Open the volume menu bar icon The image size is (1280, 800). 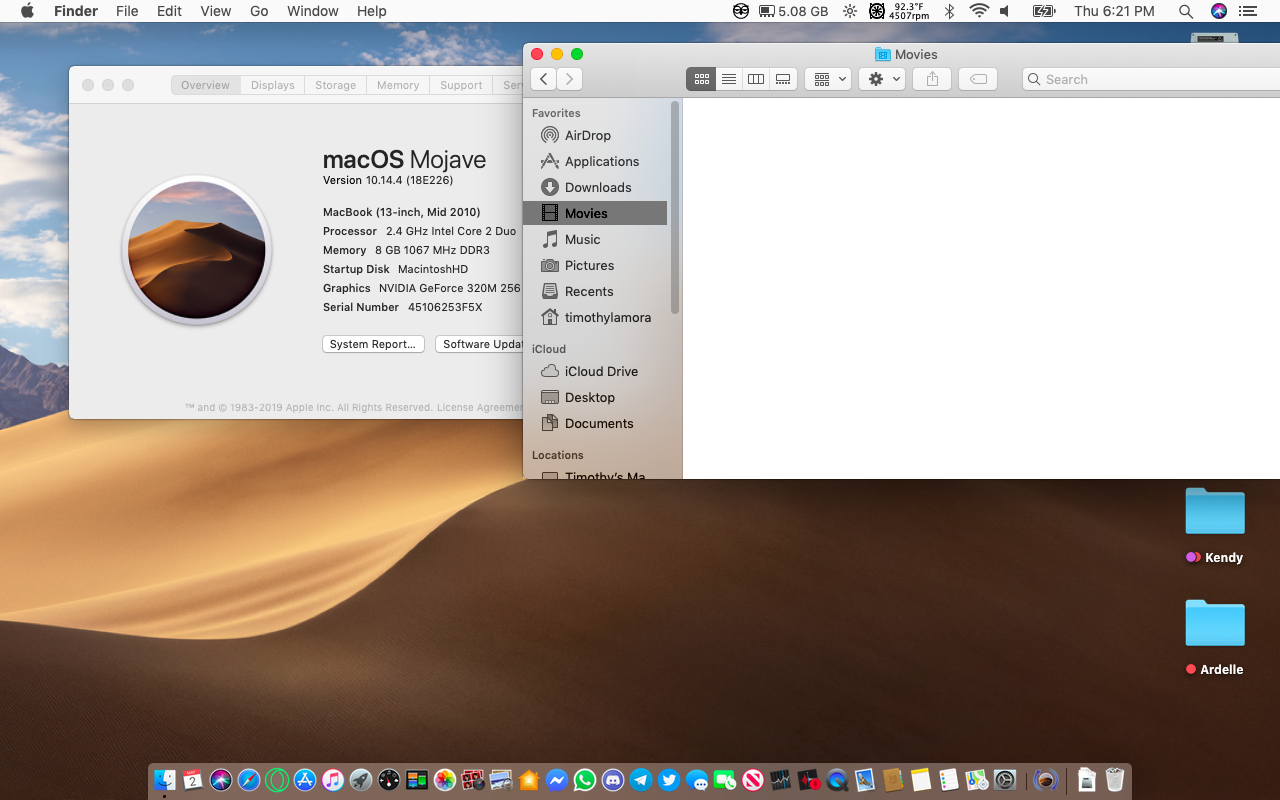point(1005,11)
